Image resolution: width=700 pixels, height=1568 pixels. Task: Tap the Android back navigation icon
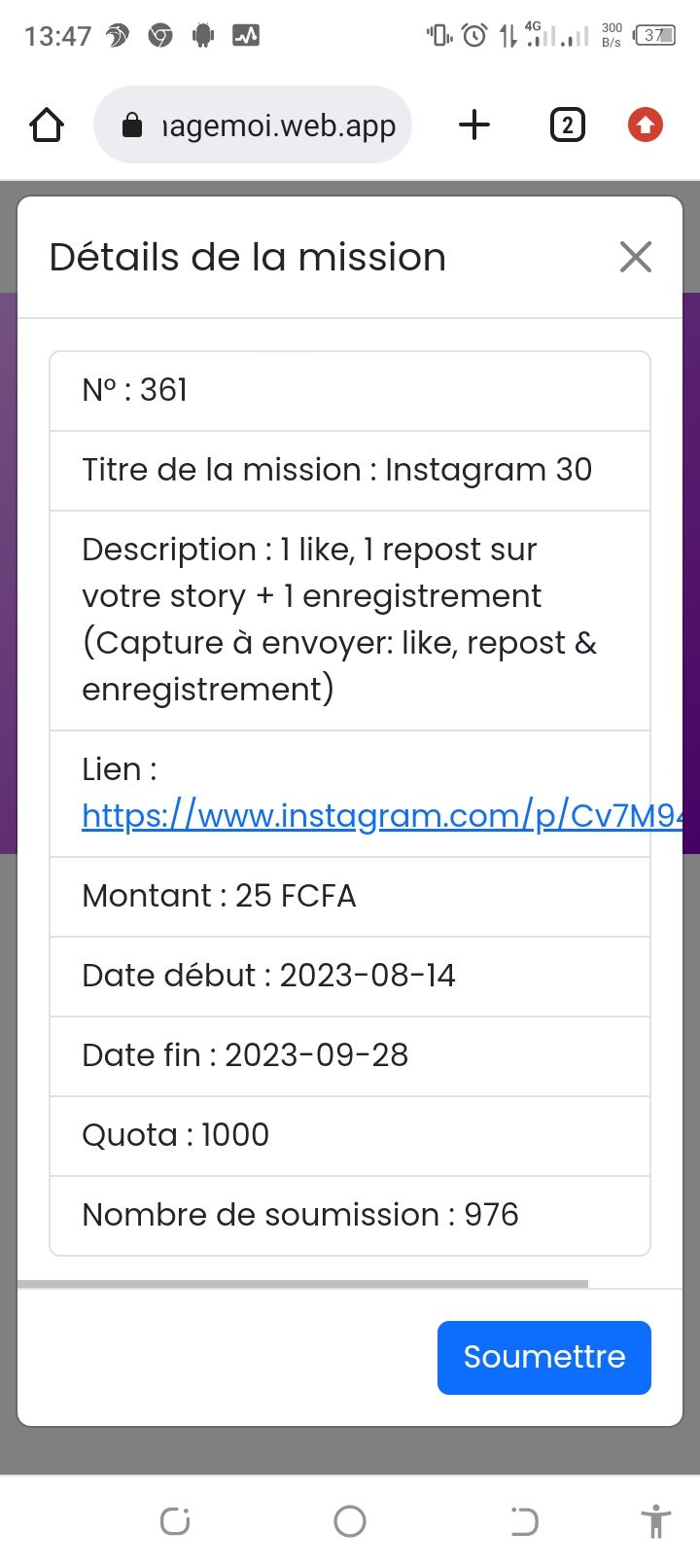pos(524,1521)
